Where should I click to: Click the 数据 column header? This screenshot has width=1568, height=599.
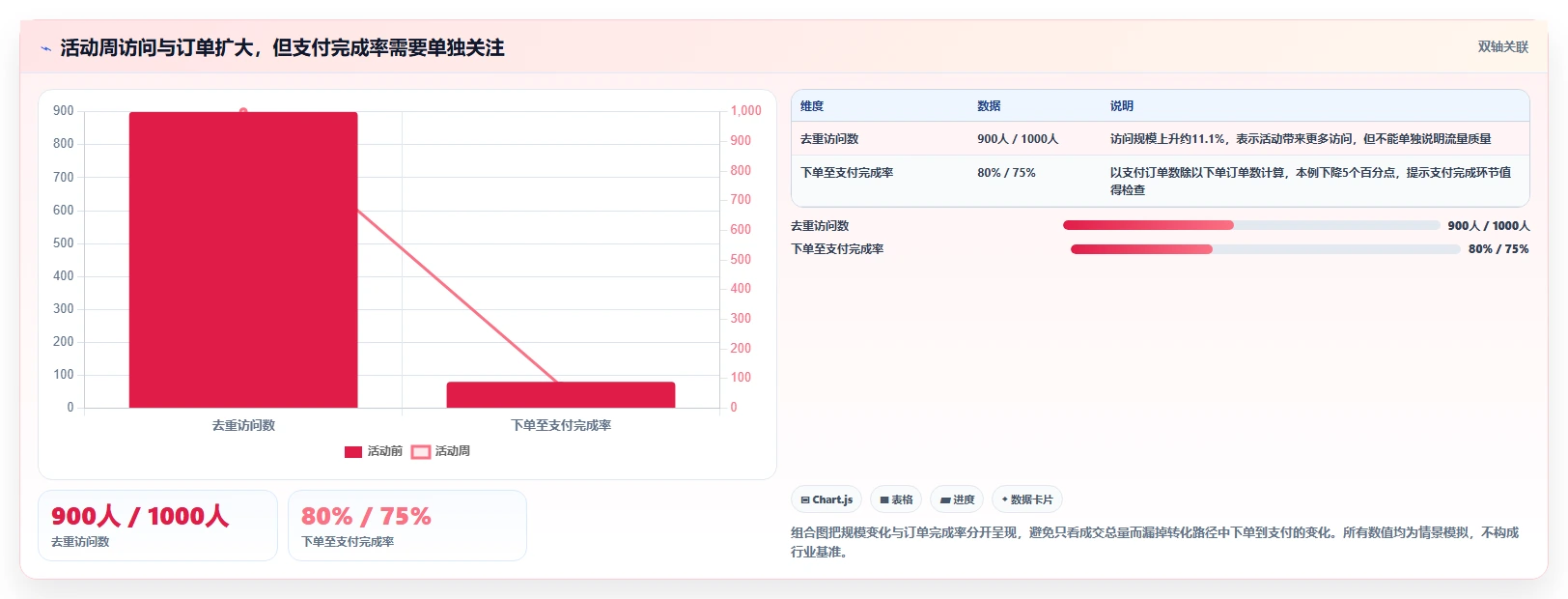(x=989, y=106)
